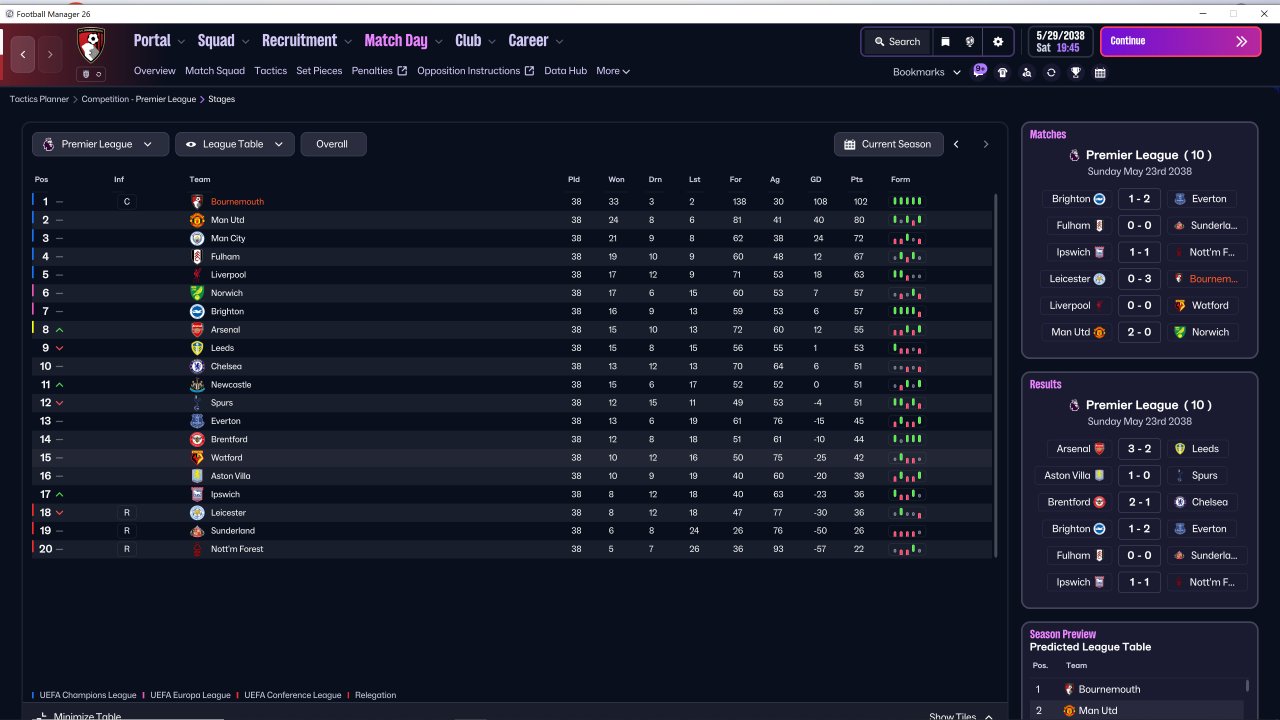Open the calendar icon in the shortcut row
1280x720 pixels.
point(1100,72)
